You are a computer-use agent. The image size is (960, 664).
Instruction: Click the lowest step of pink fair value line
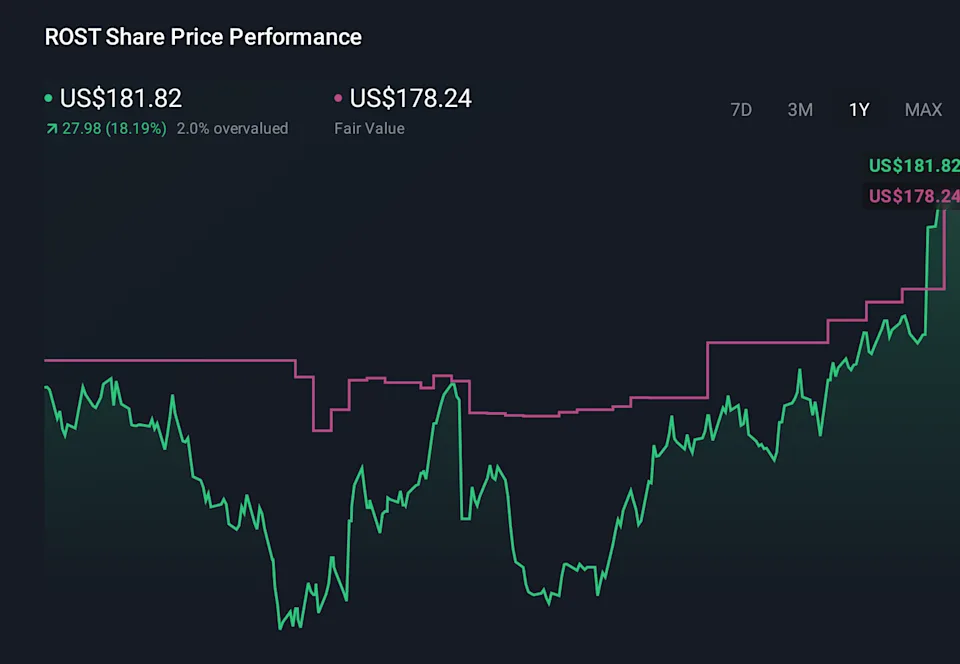[x=322, y=430]
